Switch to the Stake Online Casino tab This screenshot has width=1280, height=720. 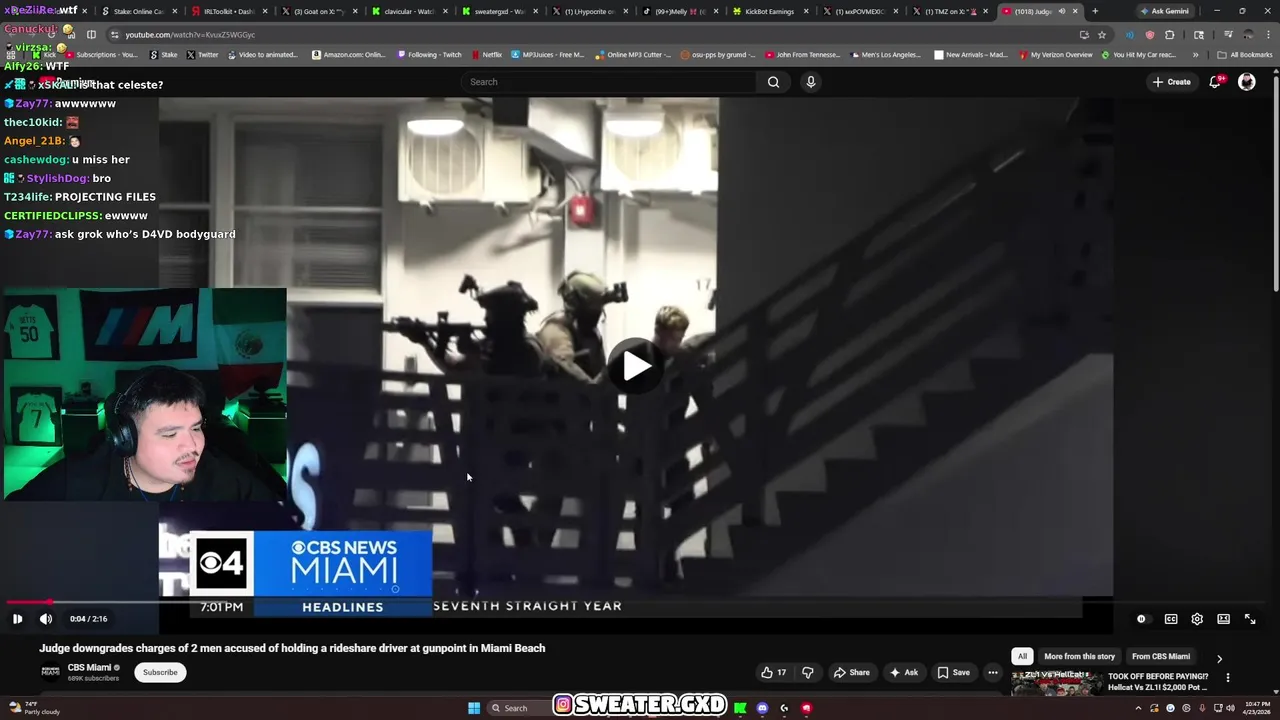pyautogui.click(x=138, y=11)
